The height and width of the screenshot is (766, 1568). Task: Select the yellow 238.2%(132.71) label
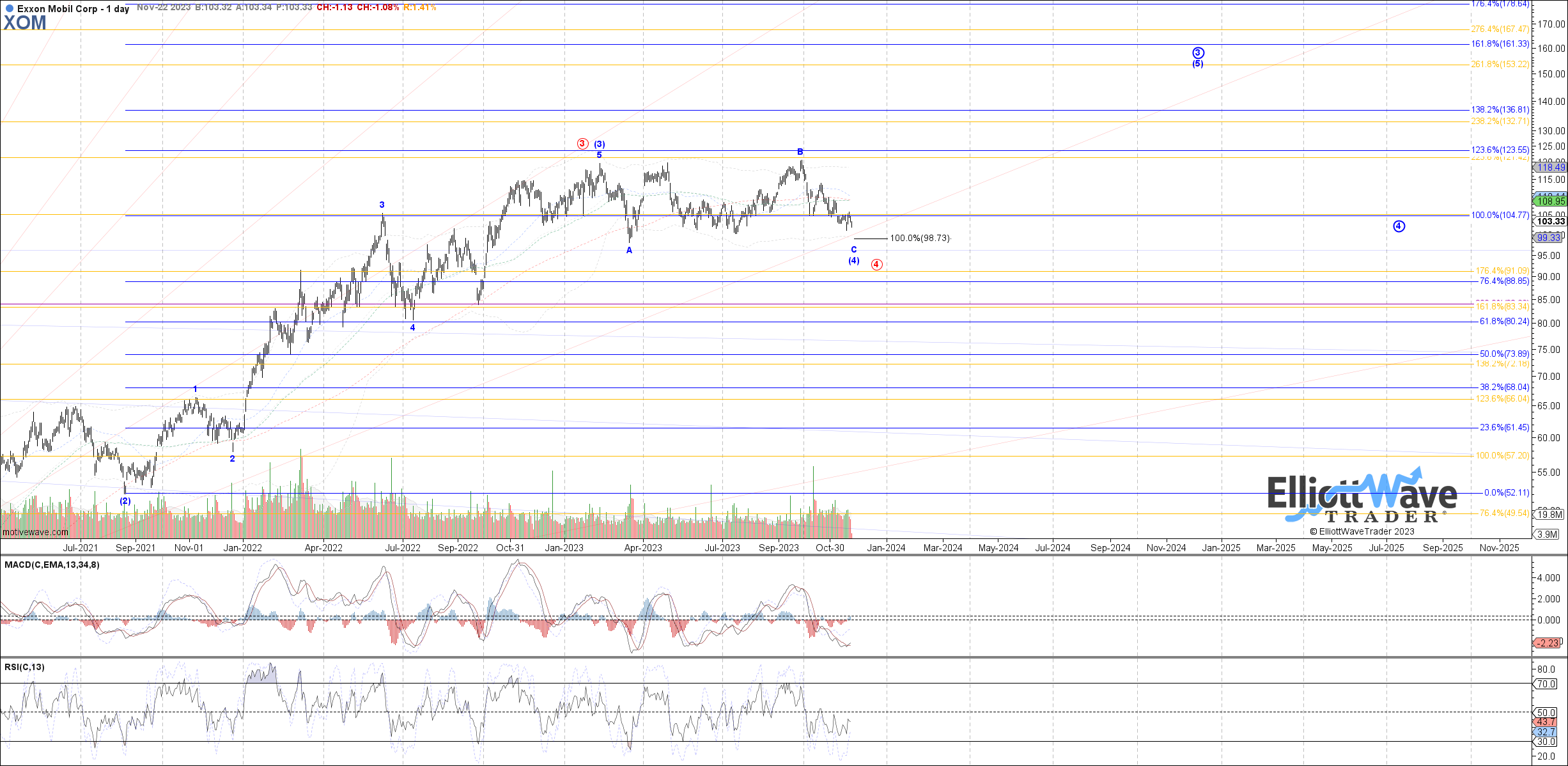[1500, 121]
